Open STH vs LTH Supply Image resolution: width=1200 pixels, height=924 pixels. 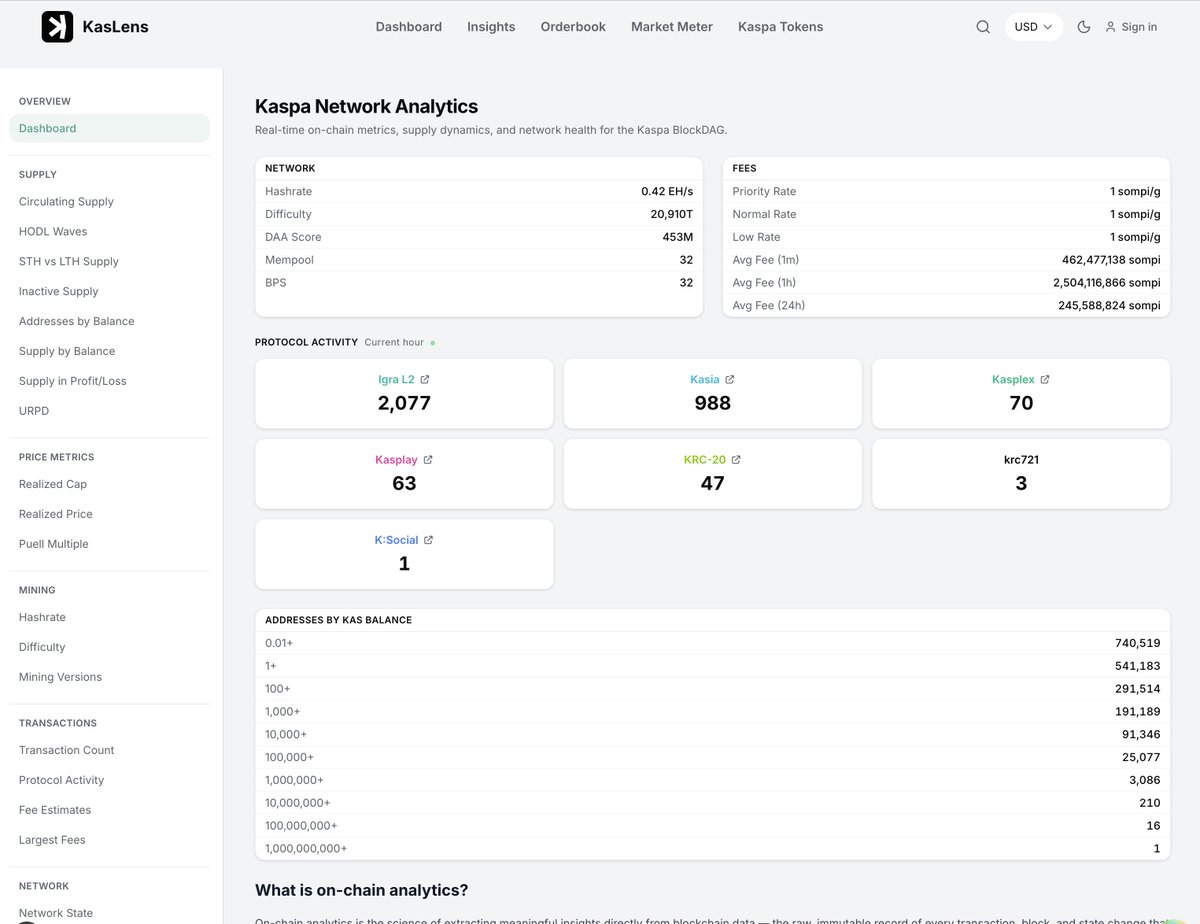click(69, 261)
